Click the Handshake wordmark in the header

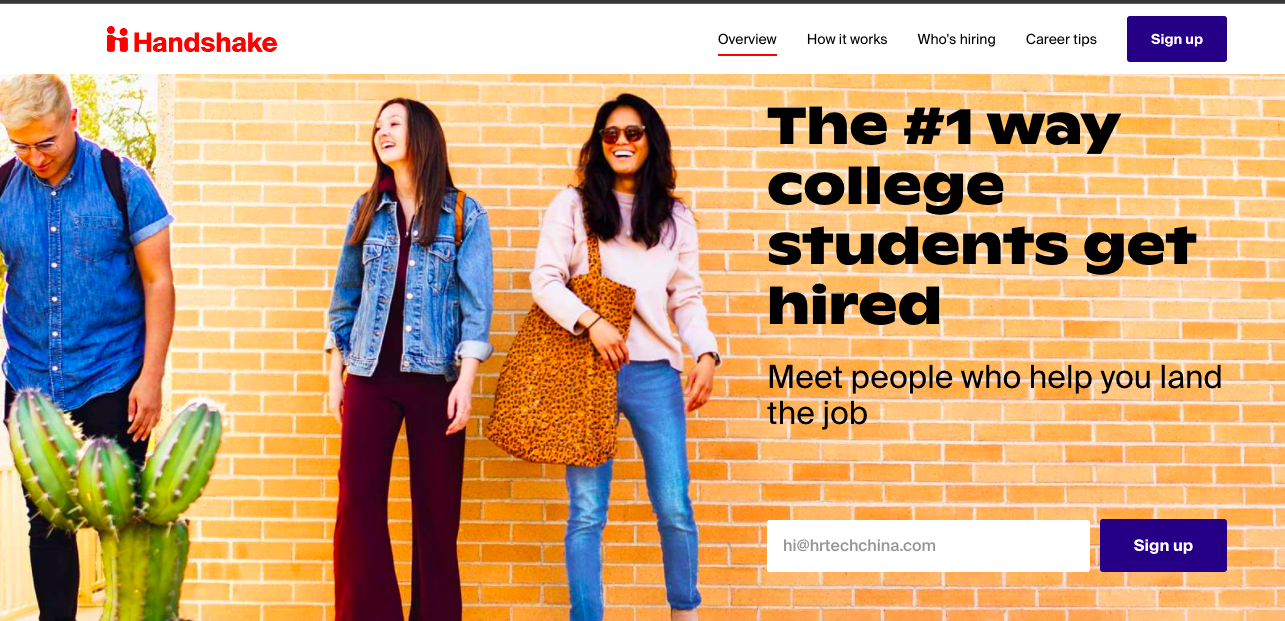pyautogui.click(x=205, y=41)
